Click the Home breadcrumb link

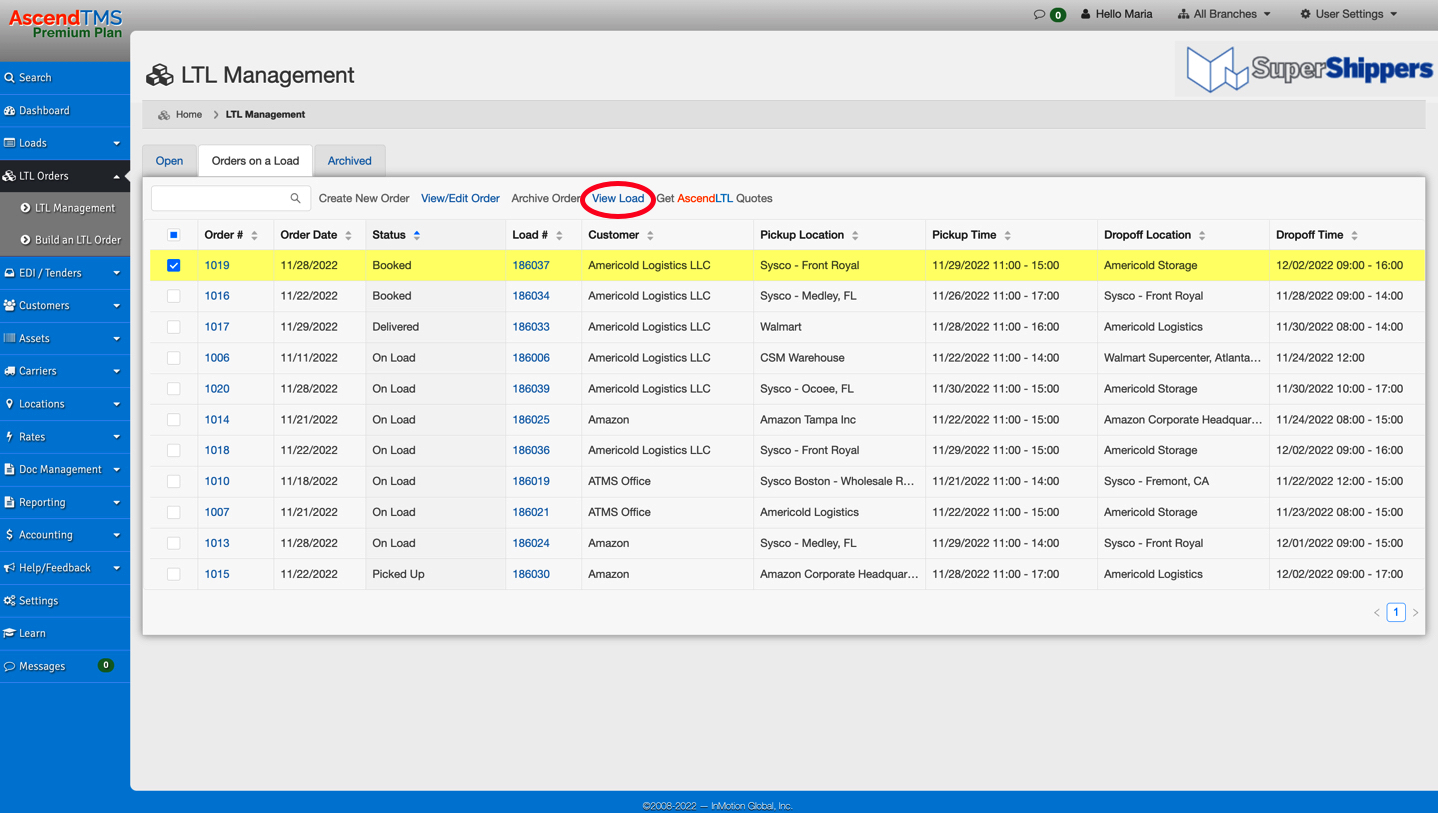[x=189, y=115]
